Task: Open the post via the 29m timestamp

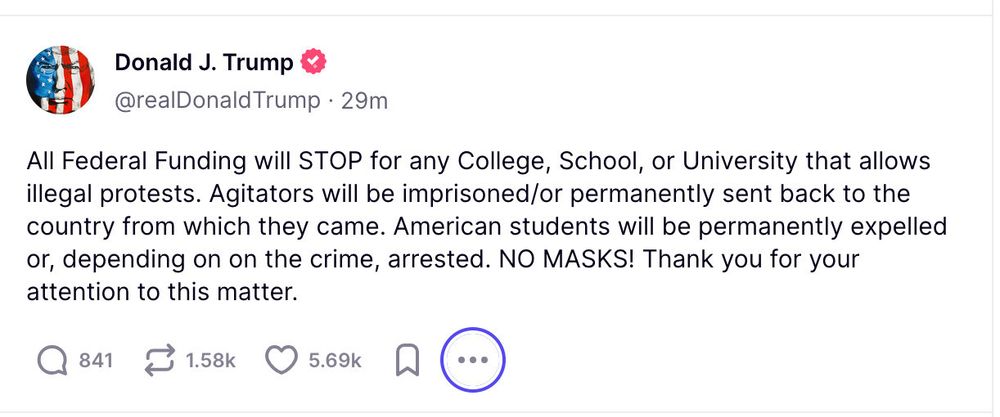Action: [x=365, y=100]
